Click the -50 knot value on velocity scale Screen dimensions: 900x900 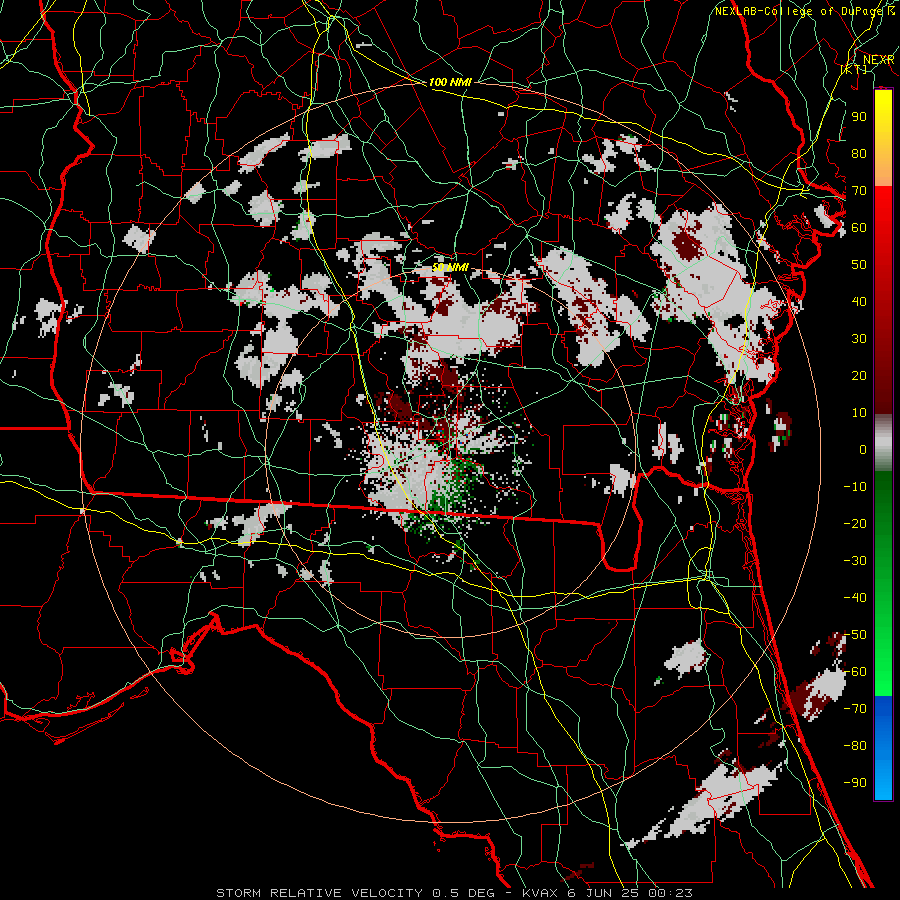tap(855, 635)
